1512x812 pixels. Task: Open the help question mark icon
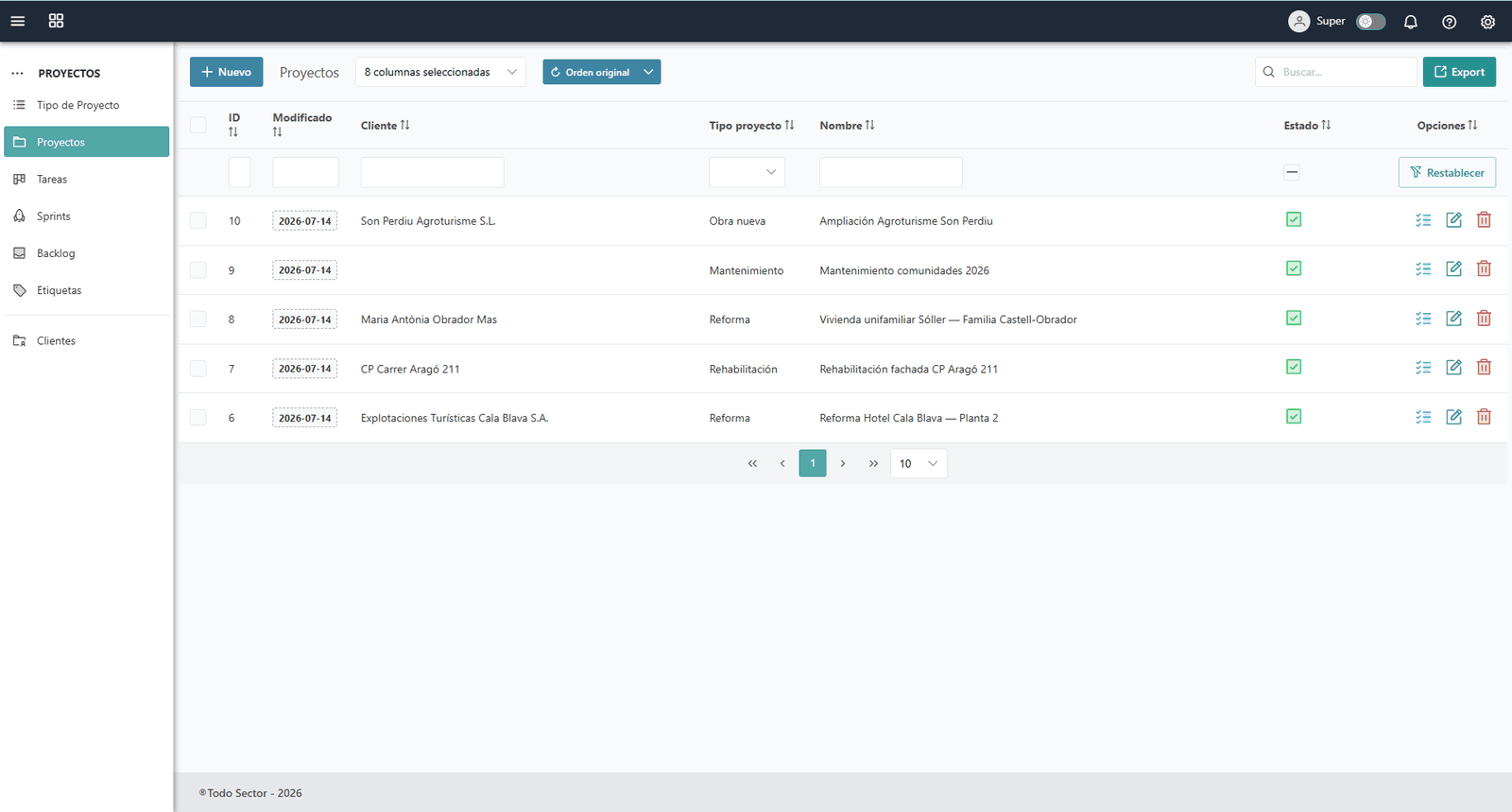click(x=1449, y=22)
